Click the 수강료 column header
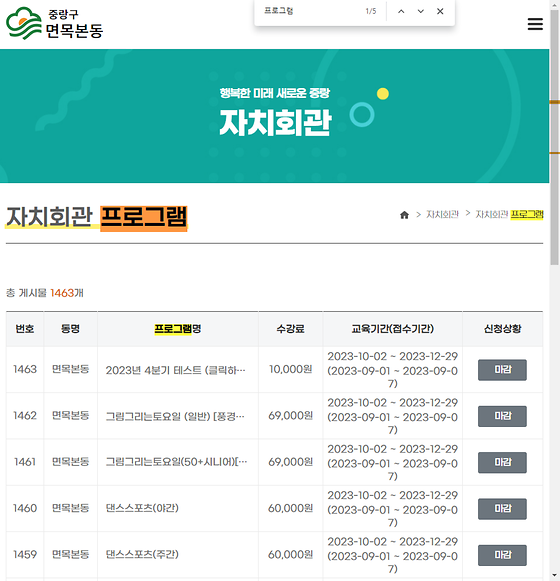This screenshot has height=581, width=560. (x=291, y=329)
